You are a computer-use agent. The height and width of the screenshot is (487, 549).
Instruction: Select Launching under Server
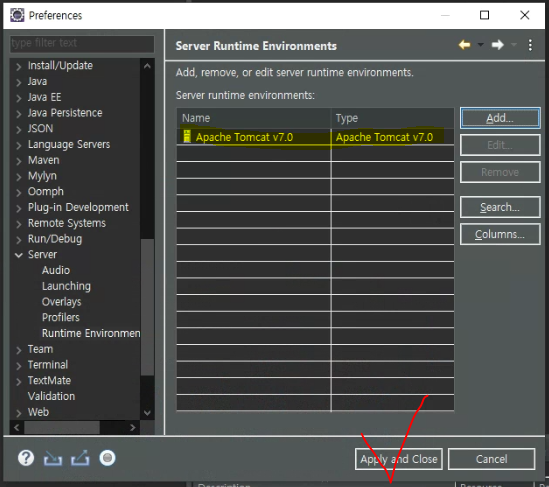coord(66,286)
